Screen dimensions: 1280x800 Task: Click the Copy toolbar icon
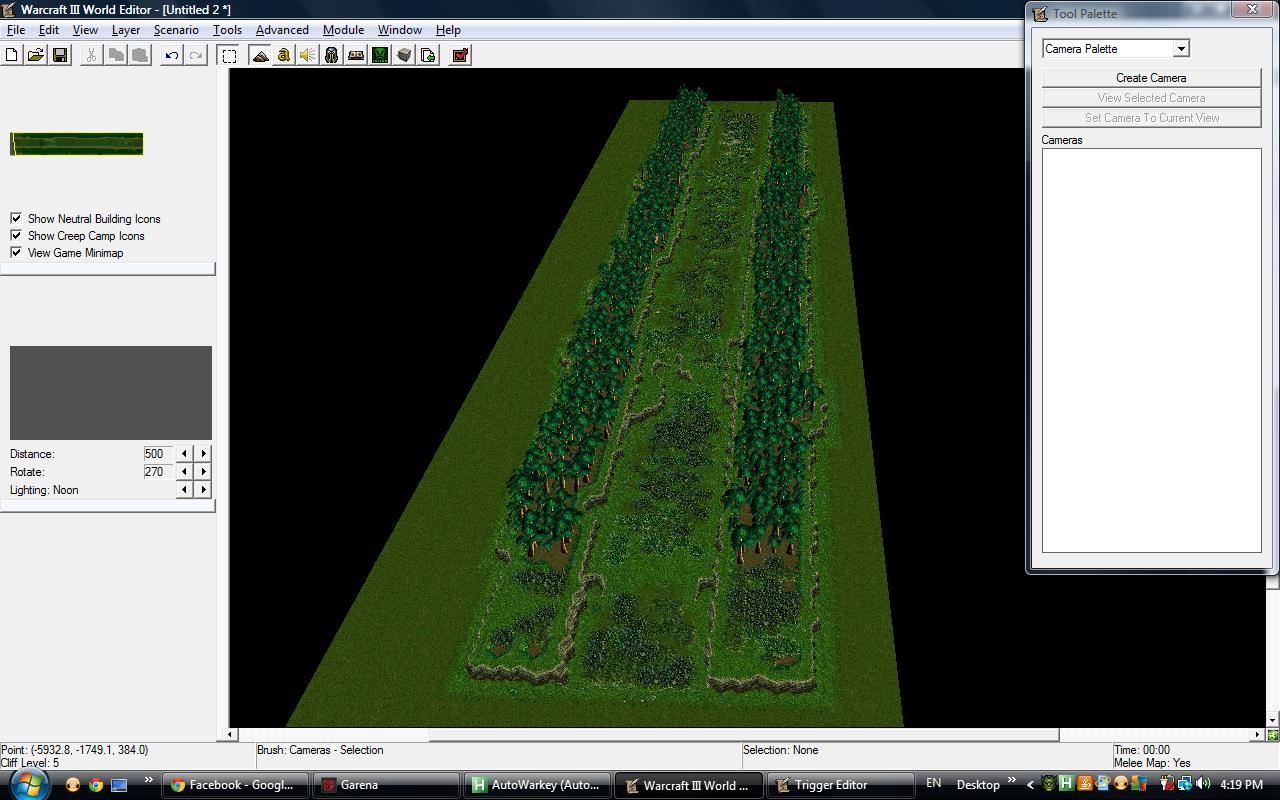click(116, 55)
